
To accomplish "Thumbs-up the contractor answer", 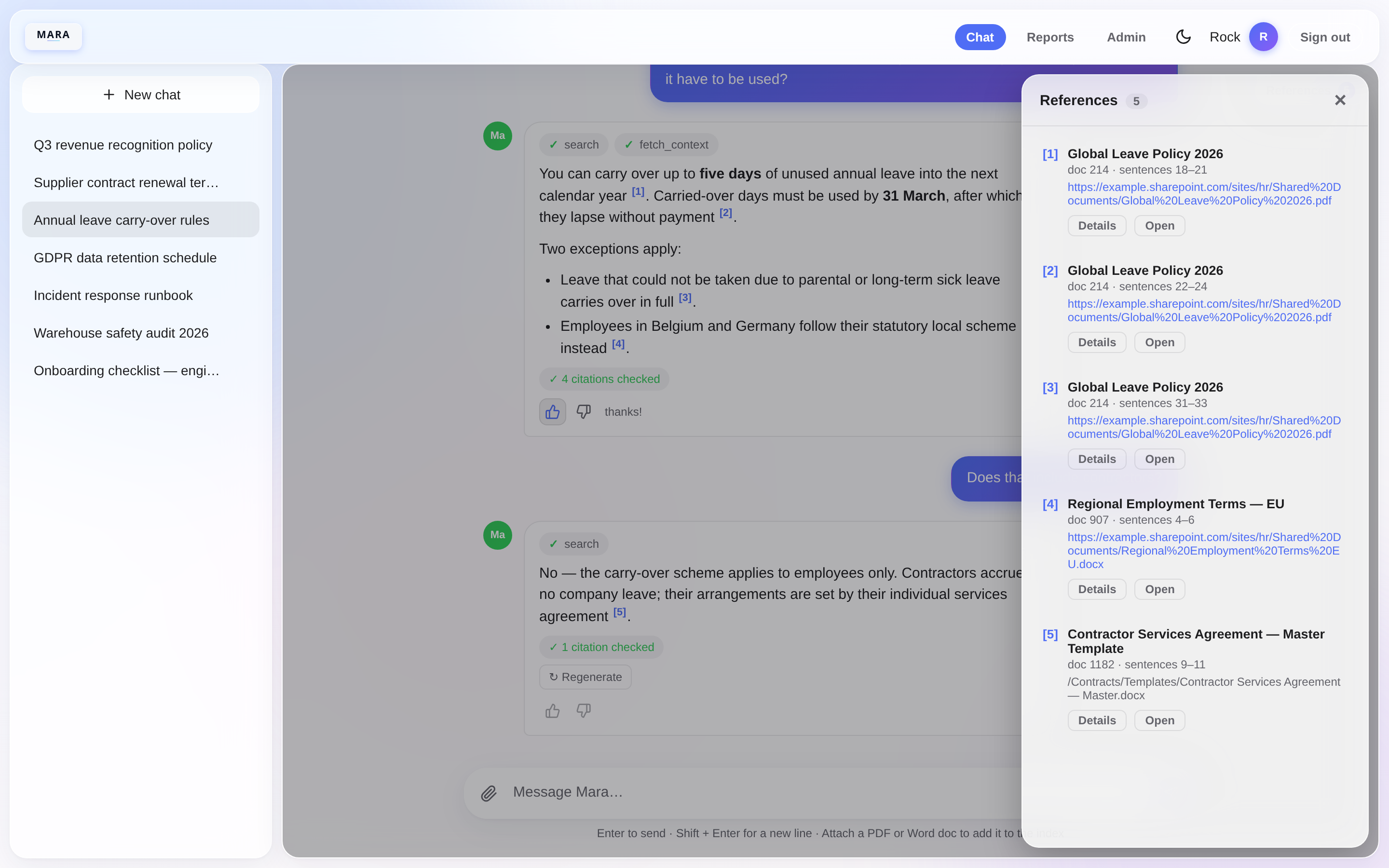I will 552,711.
